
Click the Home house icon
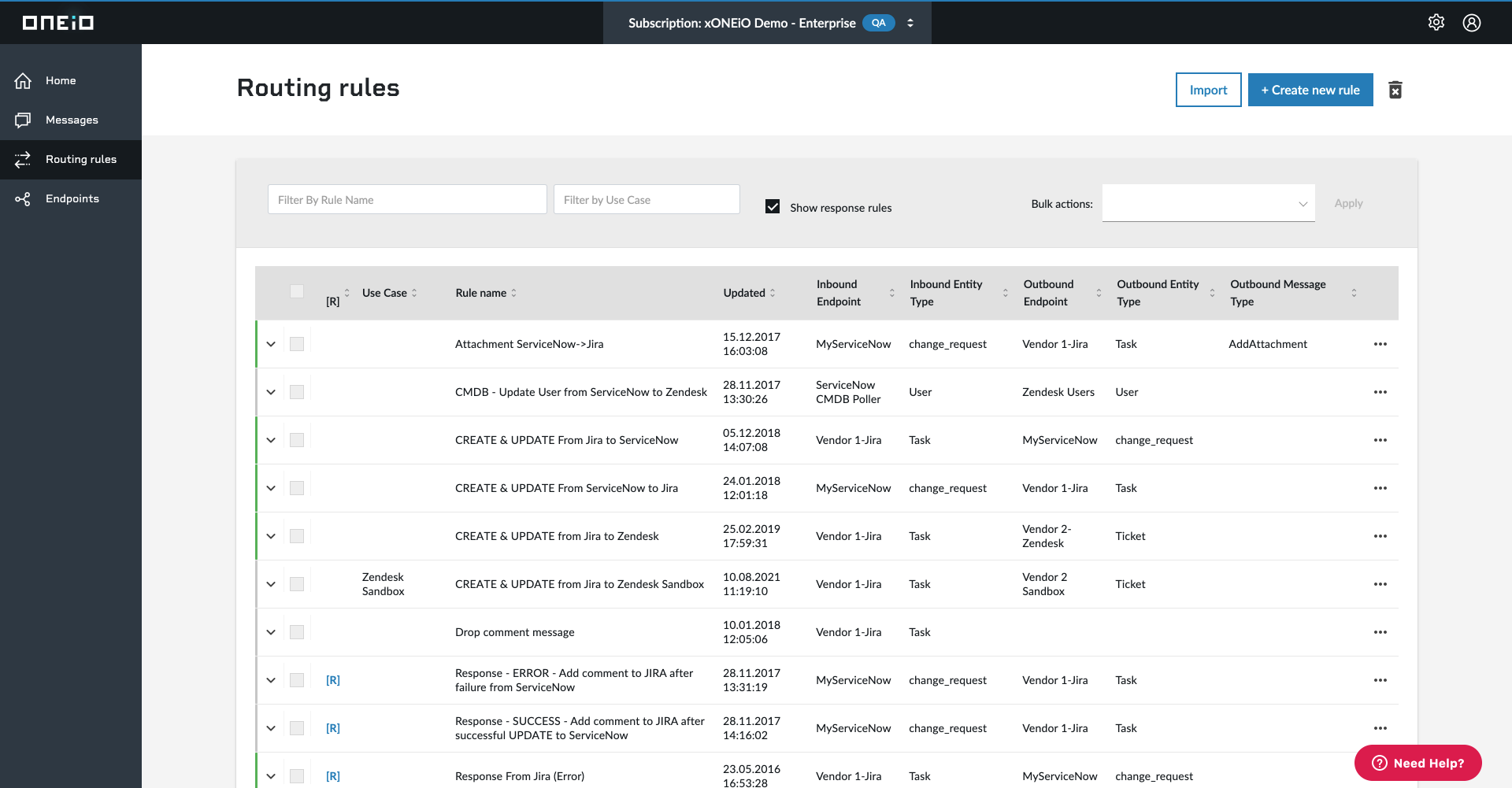(23, 80)
